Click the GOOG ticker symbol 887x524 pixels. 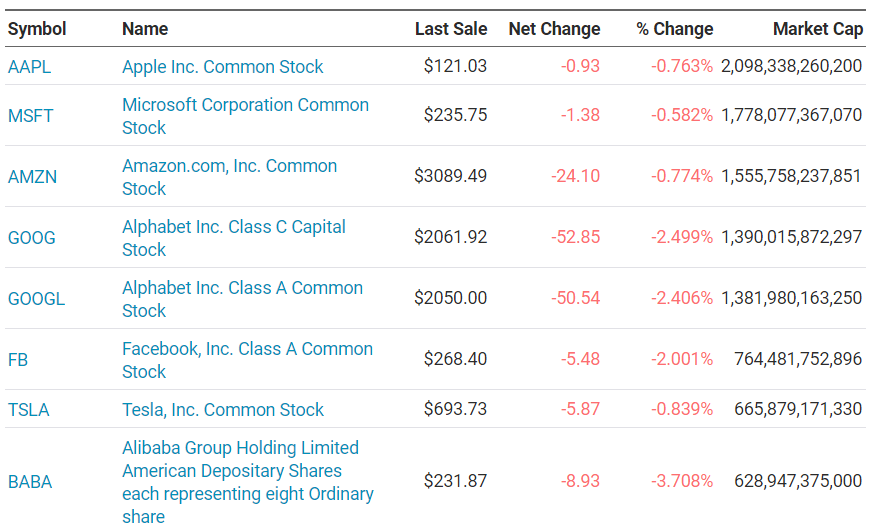click(32, 238)
